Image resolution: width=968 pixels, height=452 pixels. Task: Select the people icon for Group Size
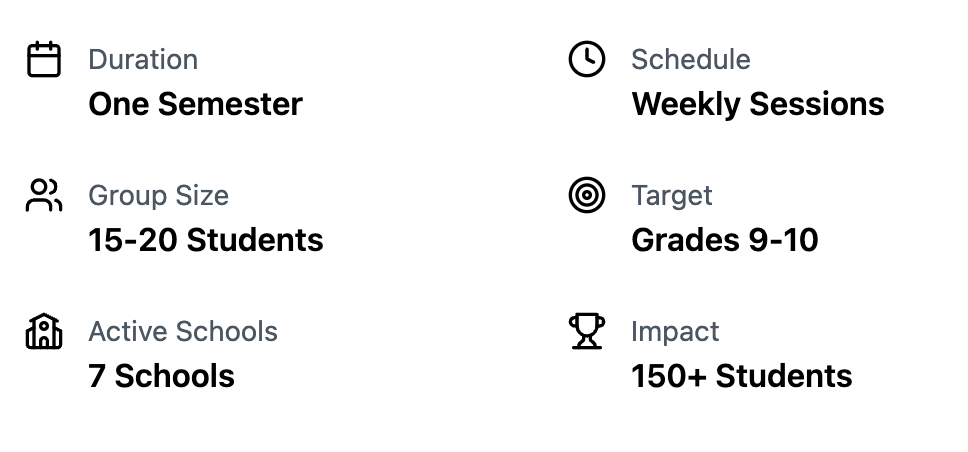pyautogui.click(x=43, y=196)
